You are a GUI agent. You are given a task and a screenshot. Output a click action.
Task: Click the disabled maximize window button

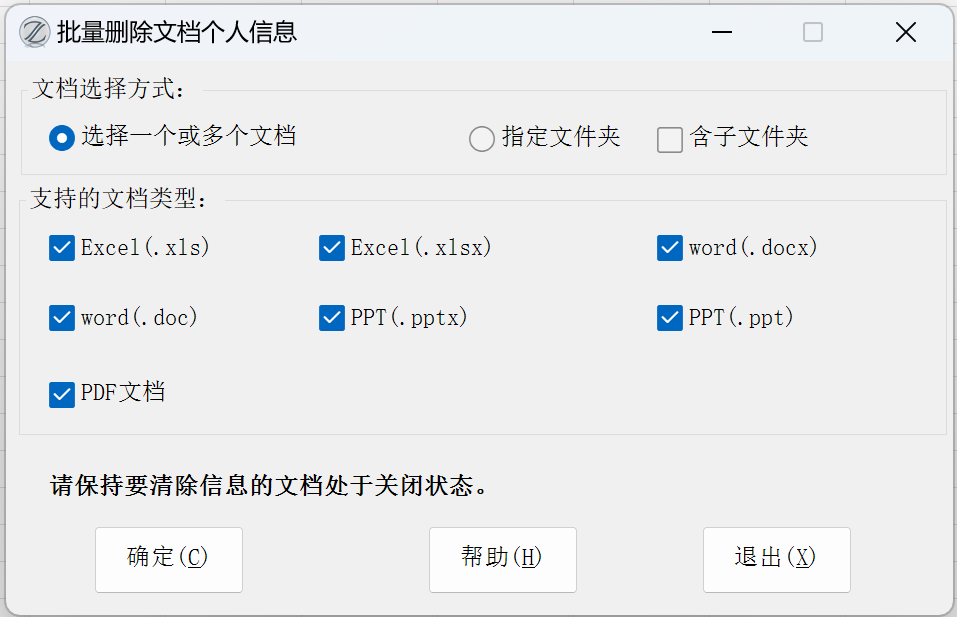[x=813, y=33]
